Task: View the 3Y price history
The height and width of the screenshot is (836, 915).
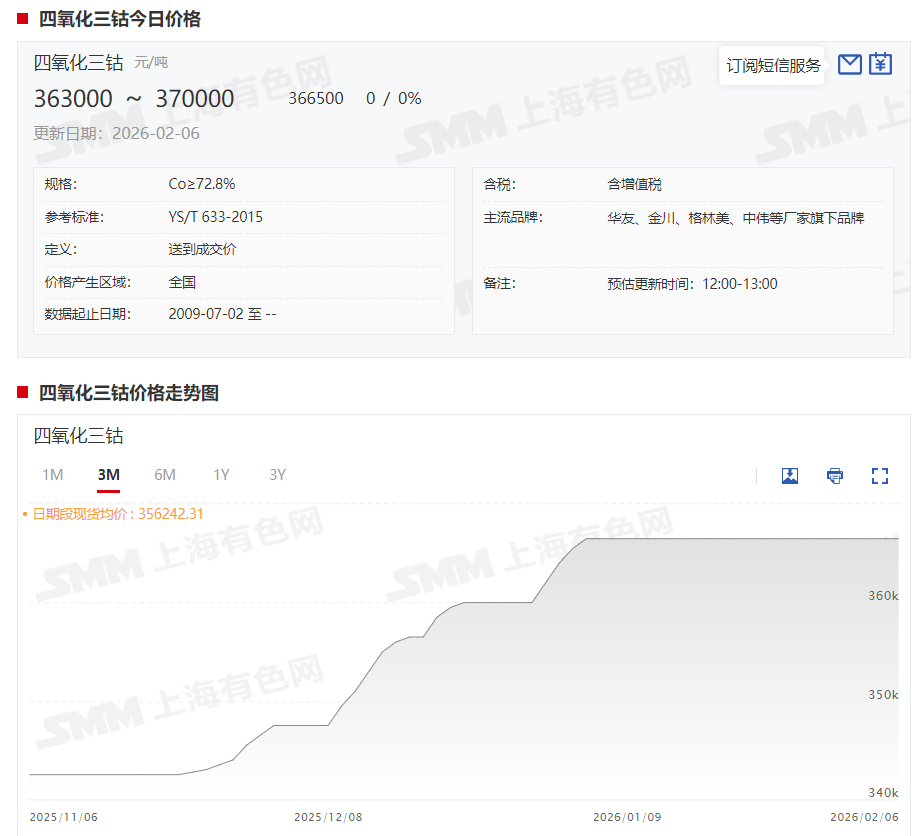Action: (277, 475)
